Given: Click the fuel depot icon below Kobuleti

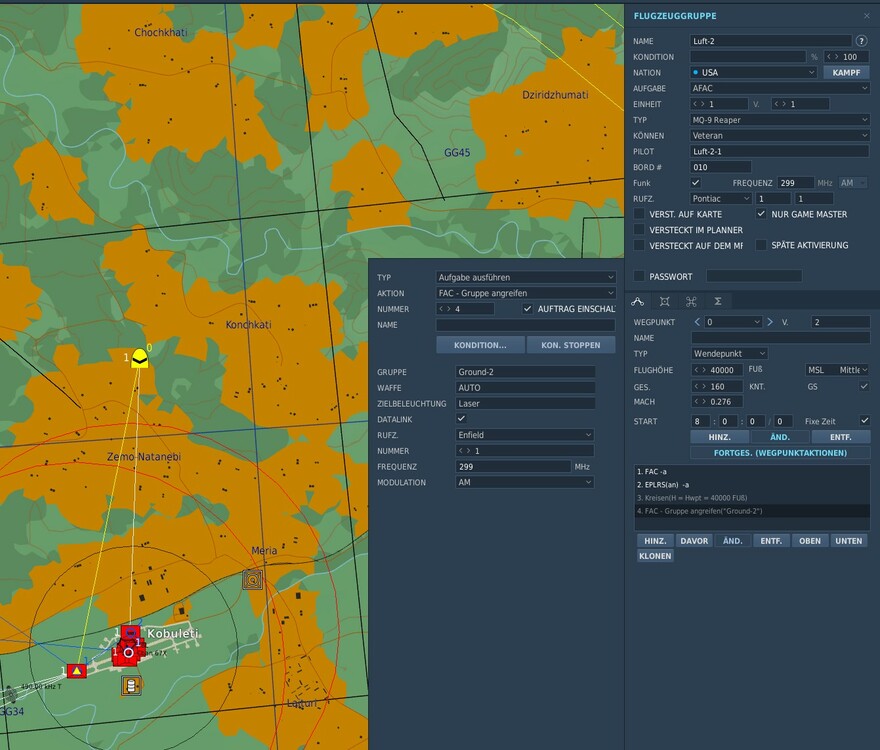Looking at the screenshot, I should (131, 685).
